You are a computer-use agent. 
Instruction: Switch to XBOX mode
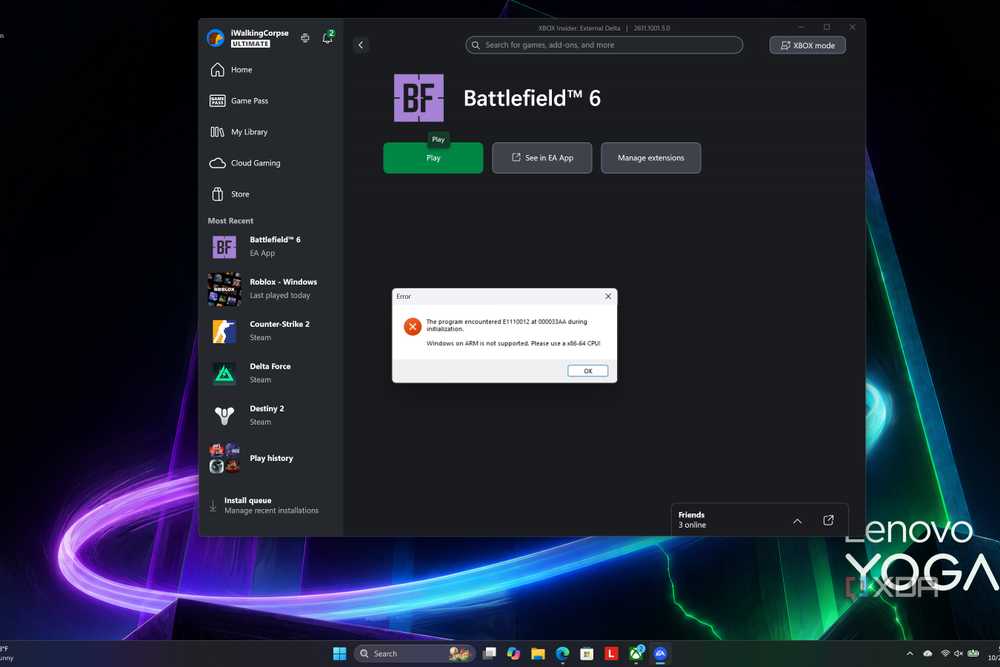pos(807,45)
